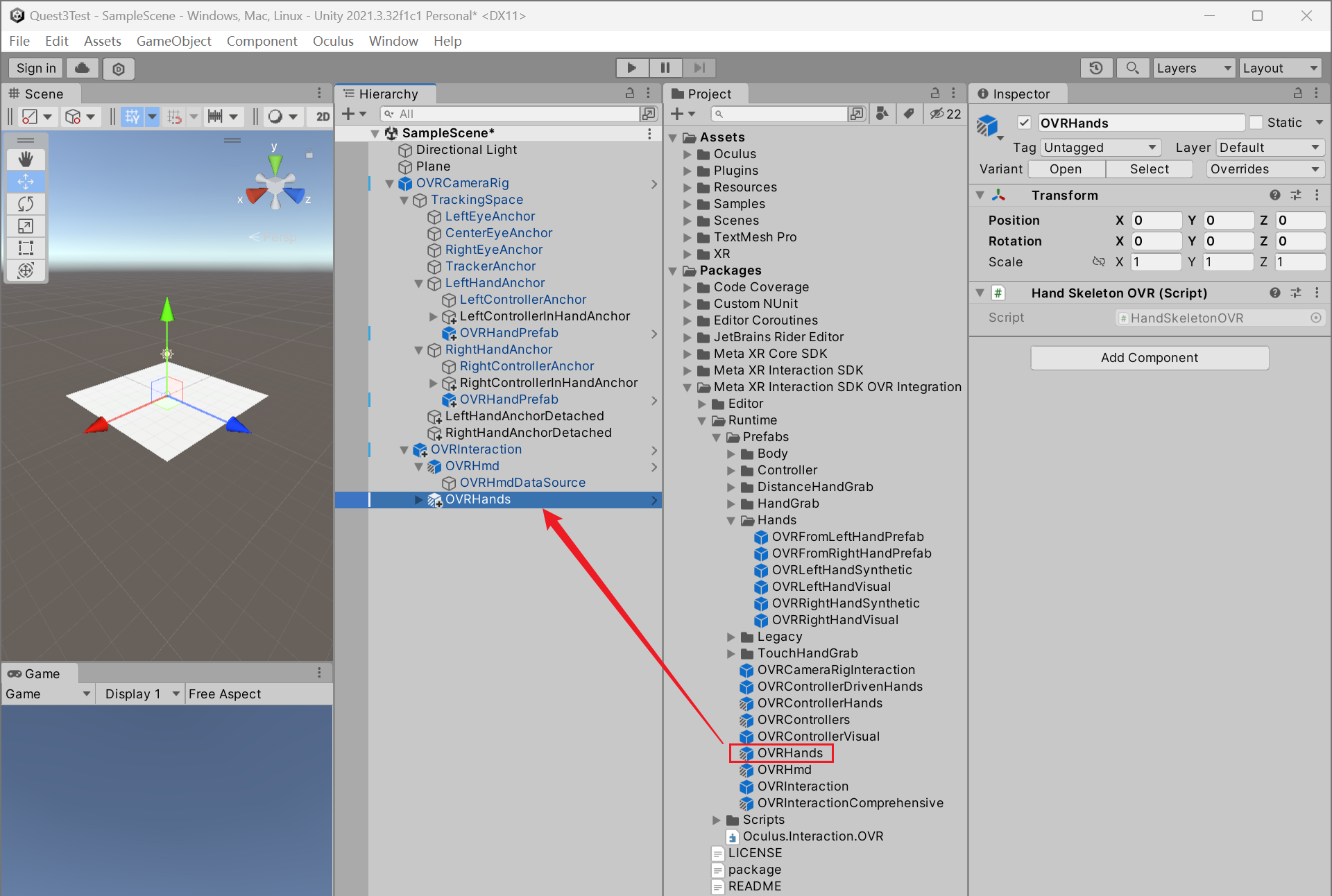Select the Rotate tool in scene toolbar
The height and width of the screenshot is (896, 1332).
point(26,204)
